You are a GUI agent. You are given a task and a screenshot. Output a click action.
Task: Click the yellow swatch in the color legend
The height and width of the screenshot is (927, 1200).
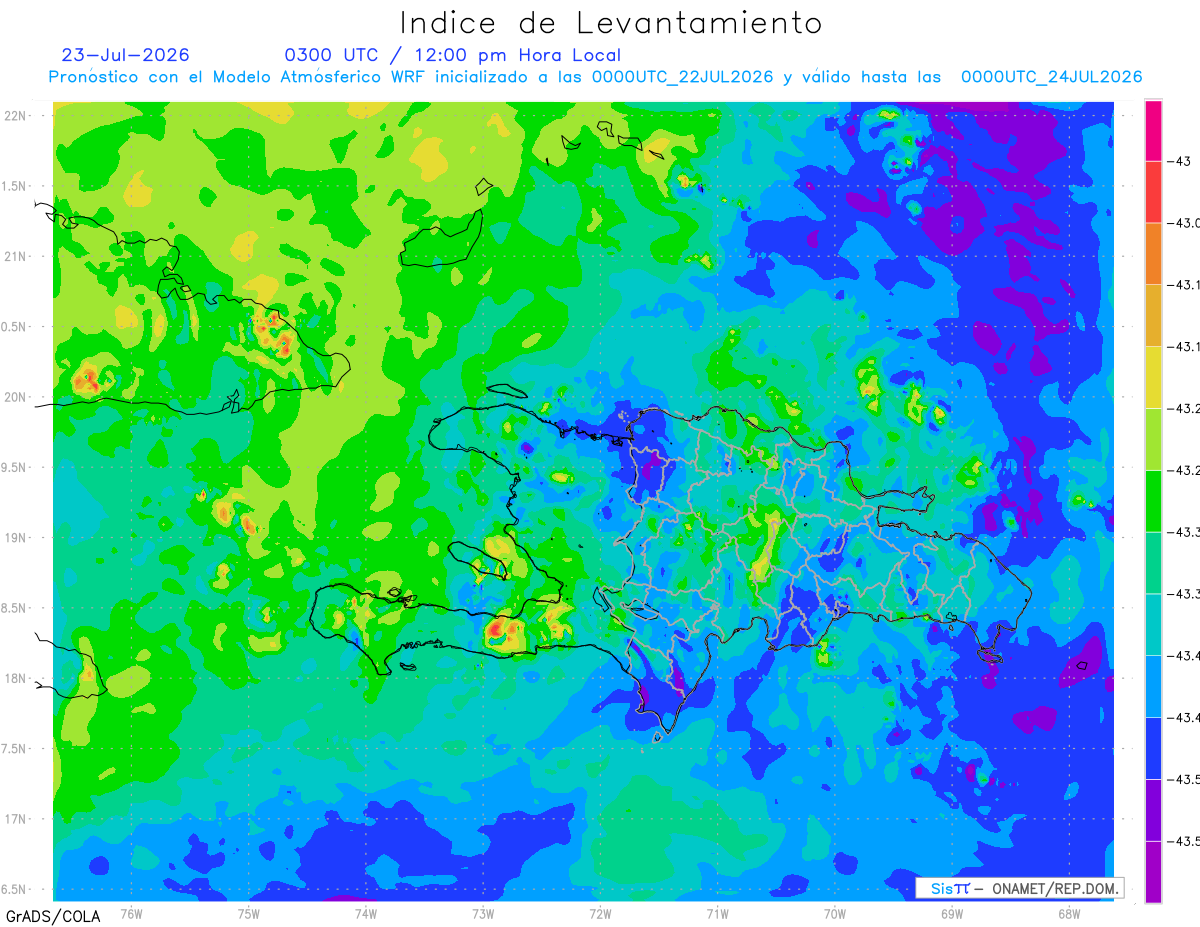pyautogui.click(x=1153, y=377)
